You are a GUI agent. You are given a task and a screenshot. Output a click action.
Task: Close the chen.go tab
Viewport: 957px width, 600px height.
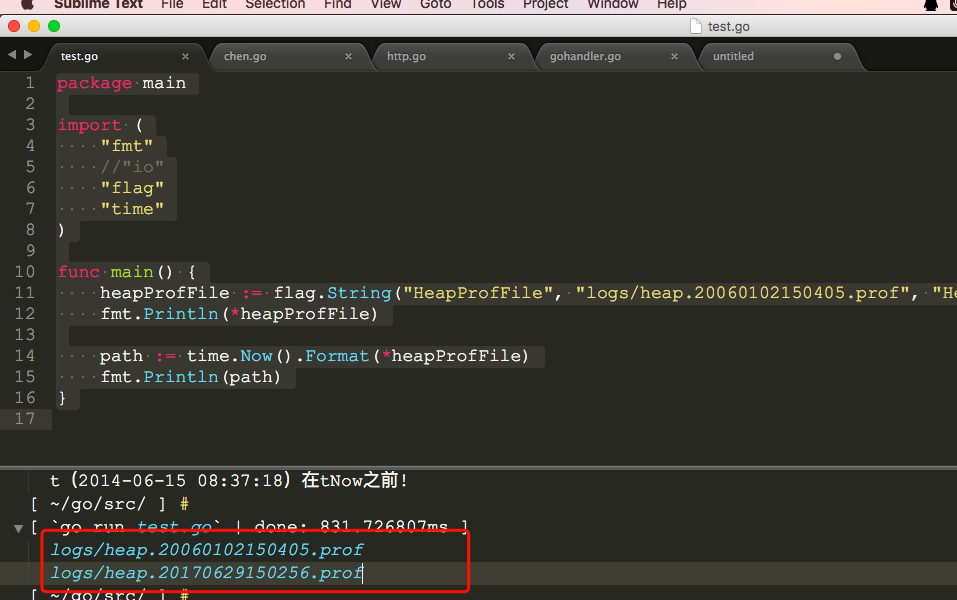[348, 56]
